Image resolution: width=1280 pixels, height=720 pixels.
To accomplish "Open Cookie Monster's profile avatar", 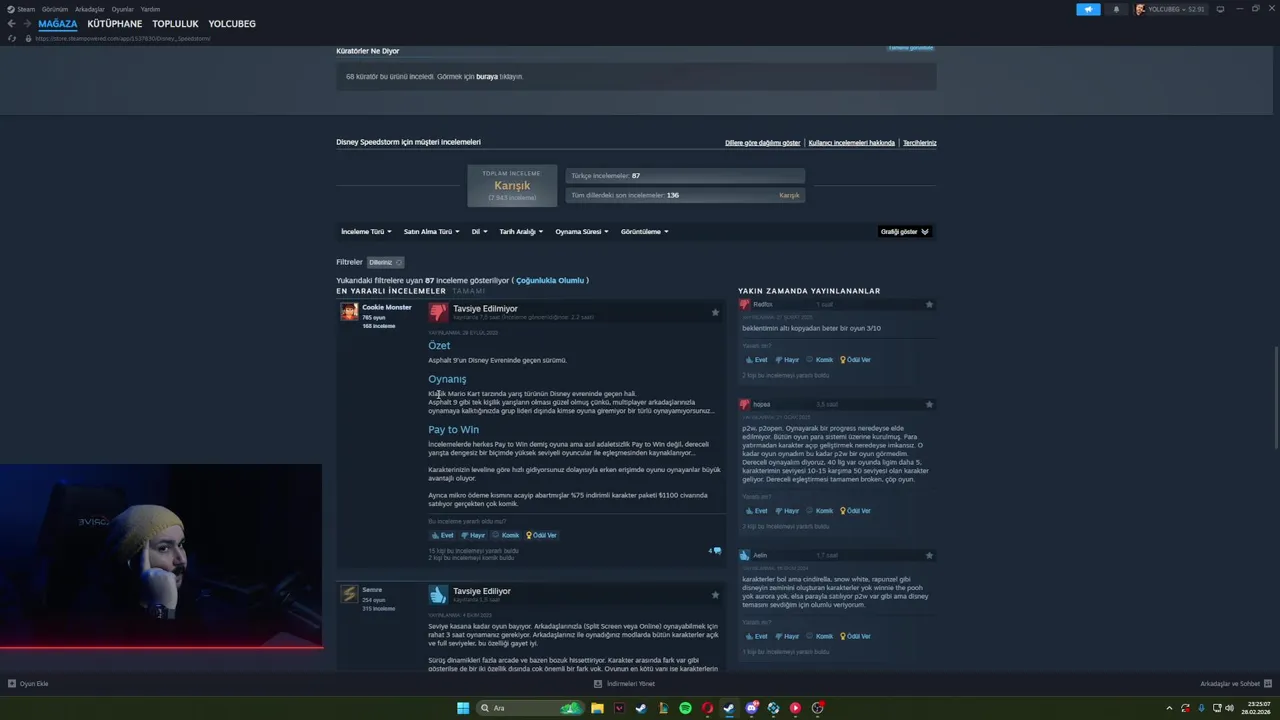I will point(349,312).
